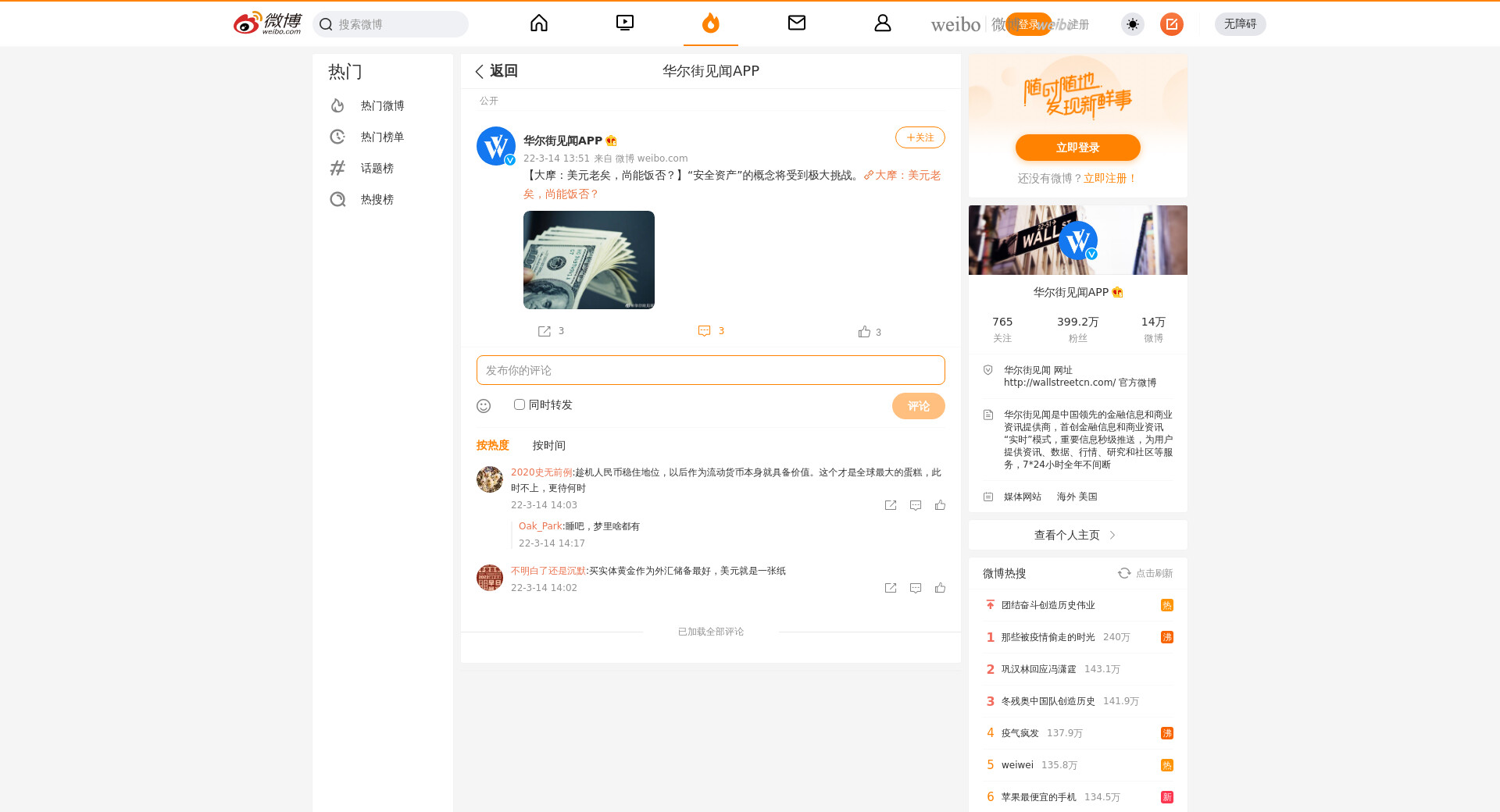
Task: Open 华尔街见闻APP post author name
Action: click(562, 141)
